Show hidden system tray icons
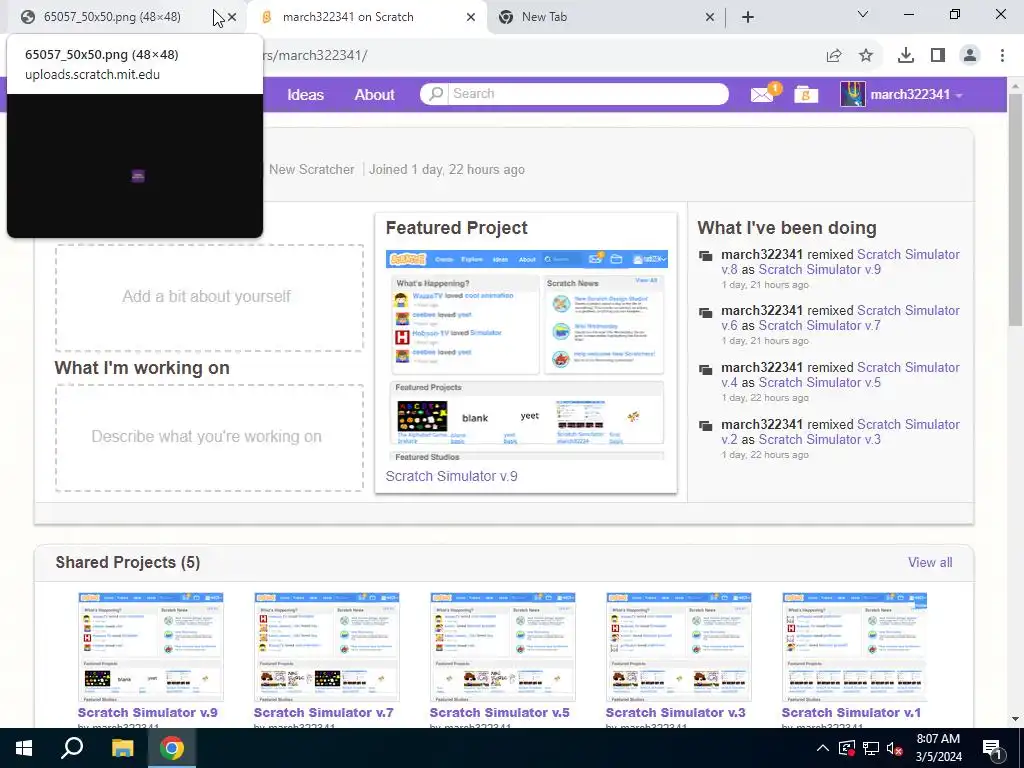 pos(823,748)
